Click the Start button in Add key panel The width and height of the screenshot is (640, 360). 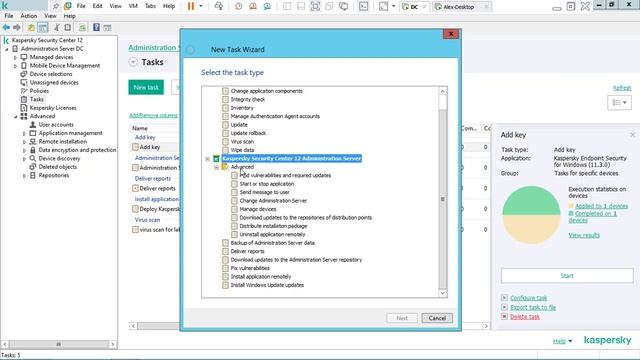click(567, 276)
